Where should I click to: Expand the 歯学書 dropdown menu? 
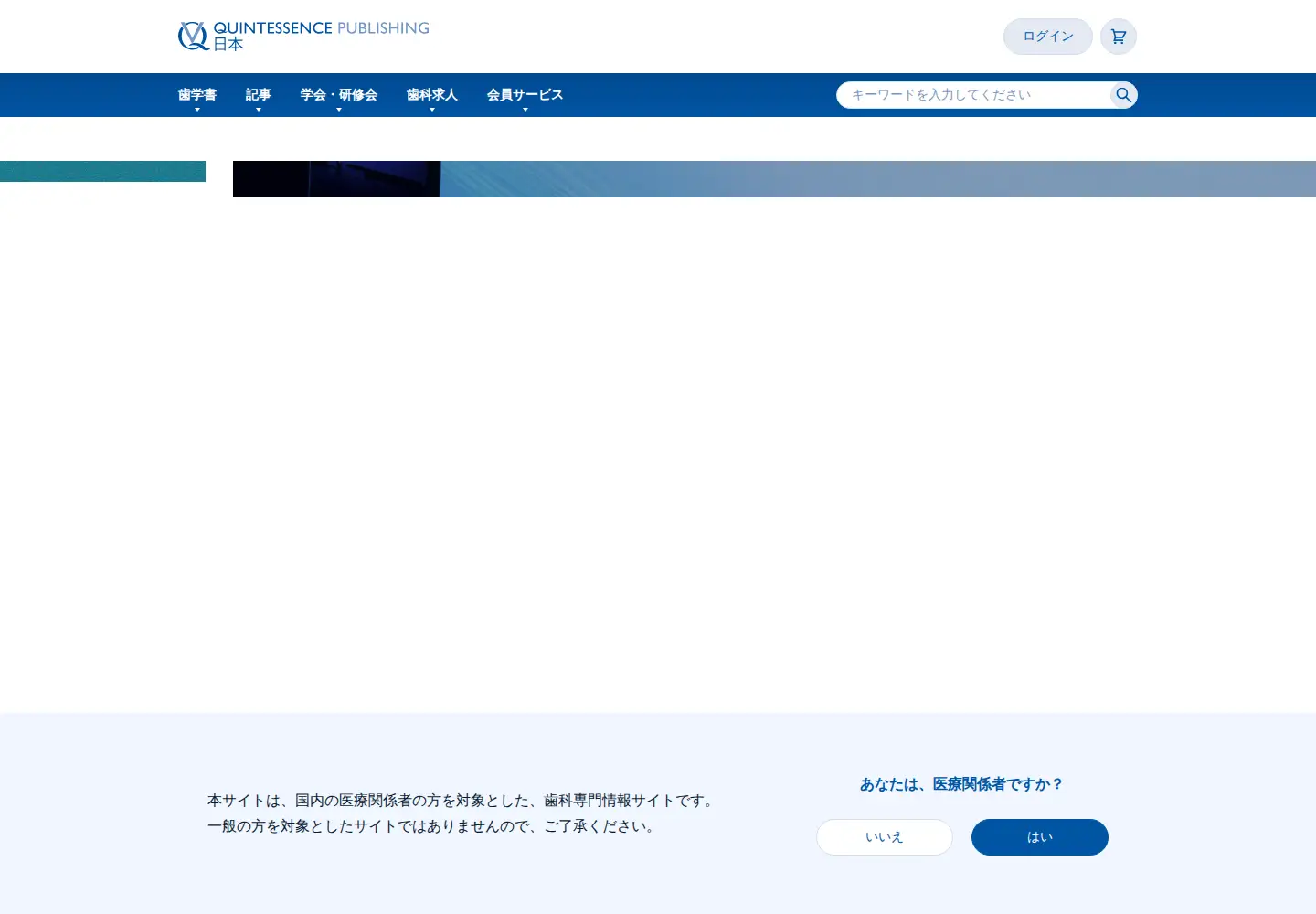click(x=197, y=95)
